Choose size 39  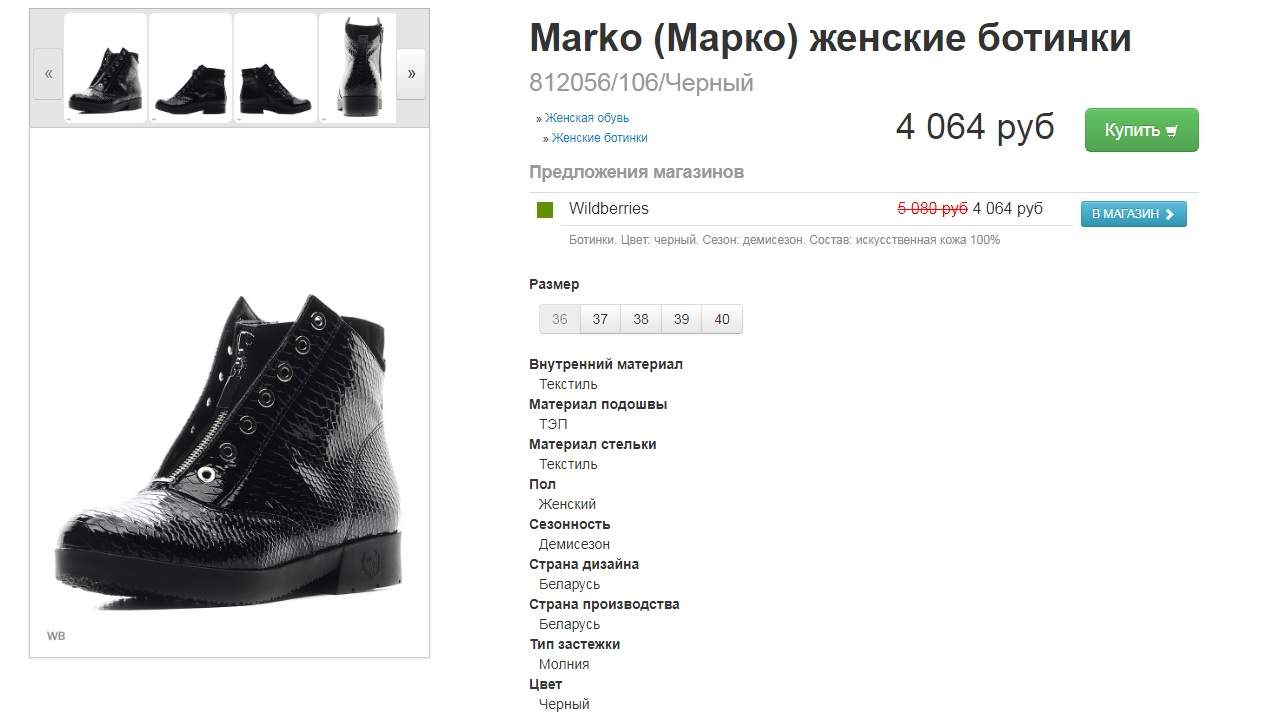pos(681,319)
